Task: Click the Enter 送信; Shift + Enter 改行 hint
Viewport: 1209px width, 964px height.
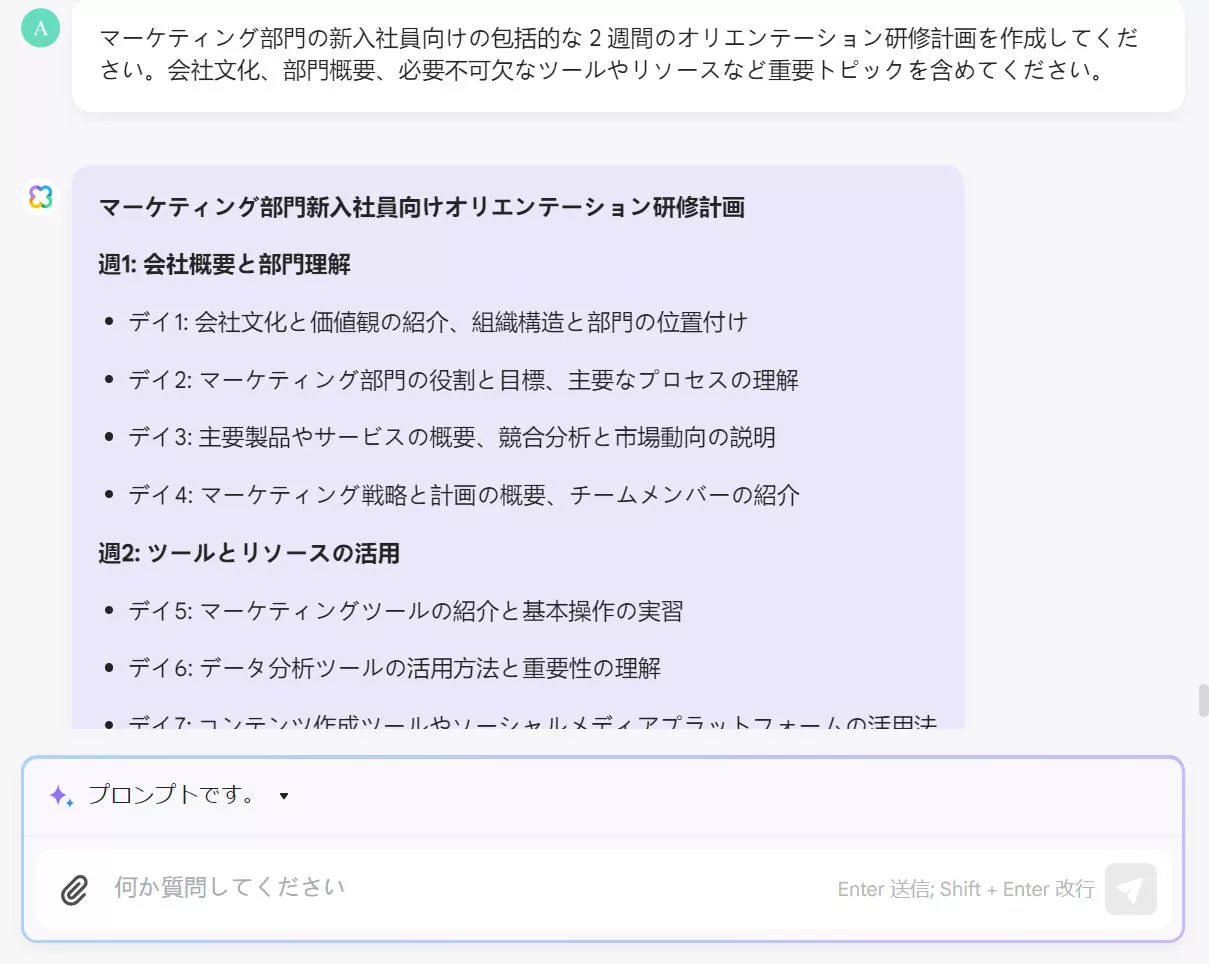Action: click(x=966, y=889)
